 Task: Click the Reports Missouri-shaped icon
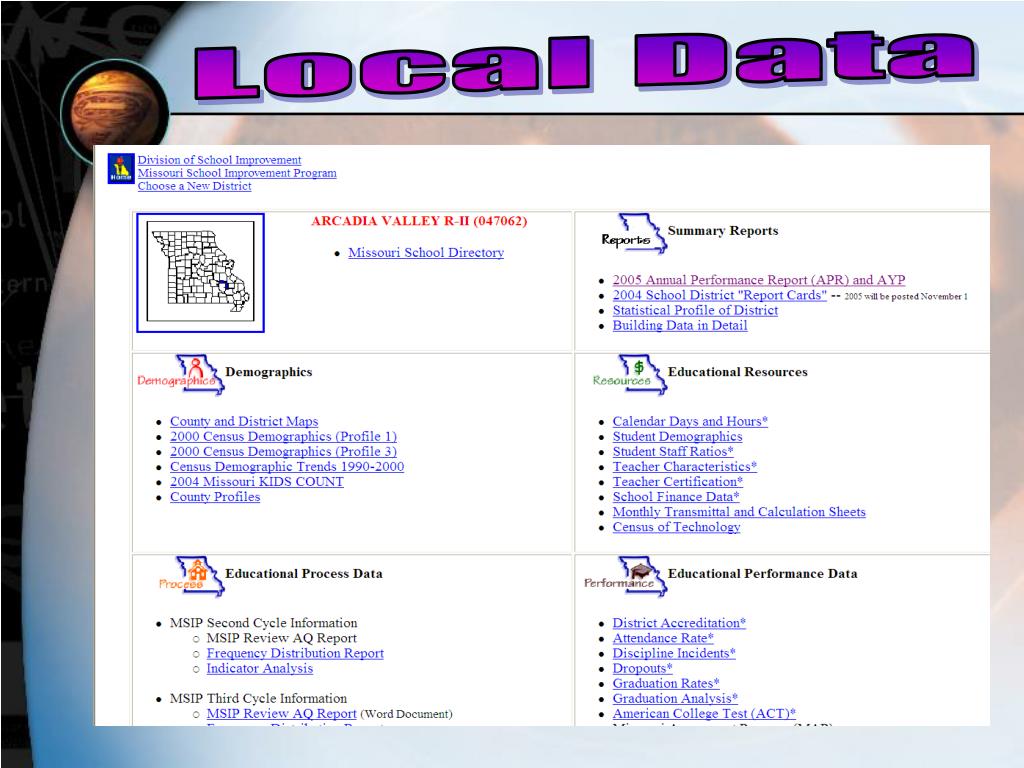632,234
